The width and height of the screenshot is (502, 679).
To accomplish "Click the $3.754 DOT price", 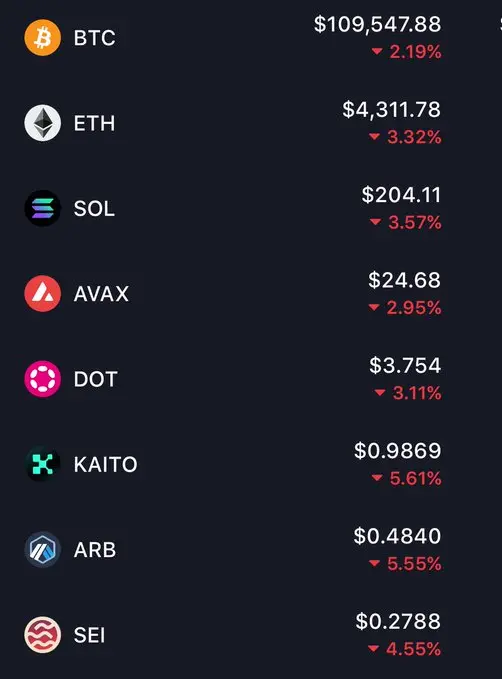I will pos(405,365).
